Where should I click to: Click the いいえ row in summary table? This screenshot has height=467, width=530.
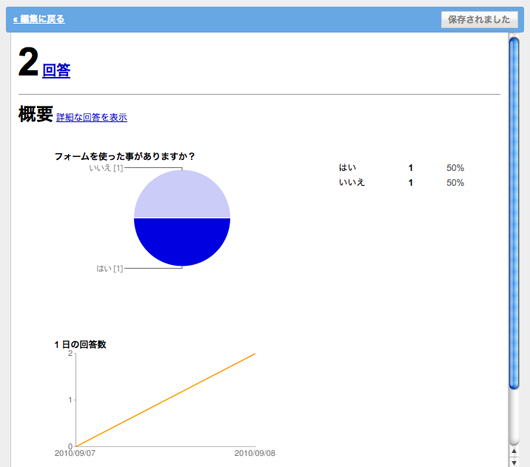[401, 182]
